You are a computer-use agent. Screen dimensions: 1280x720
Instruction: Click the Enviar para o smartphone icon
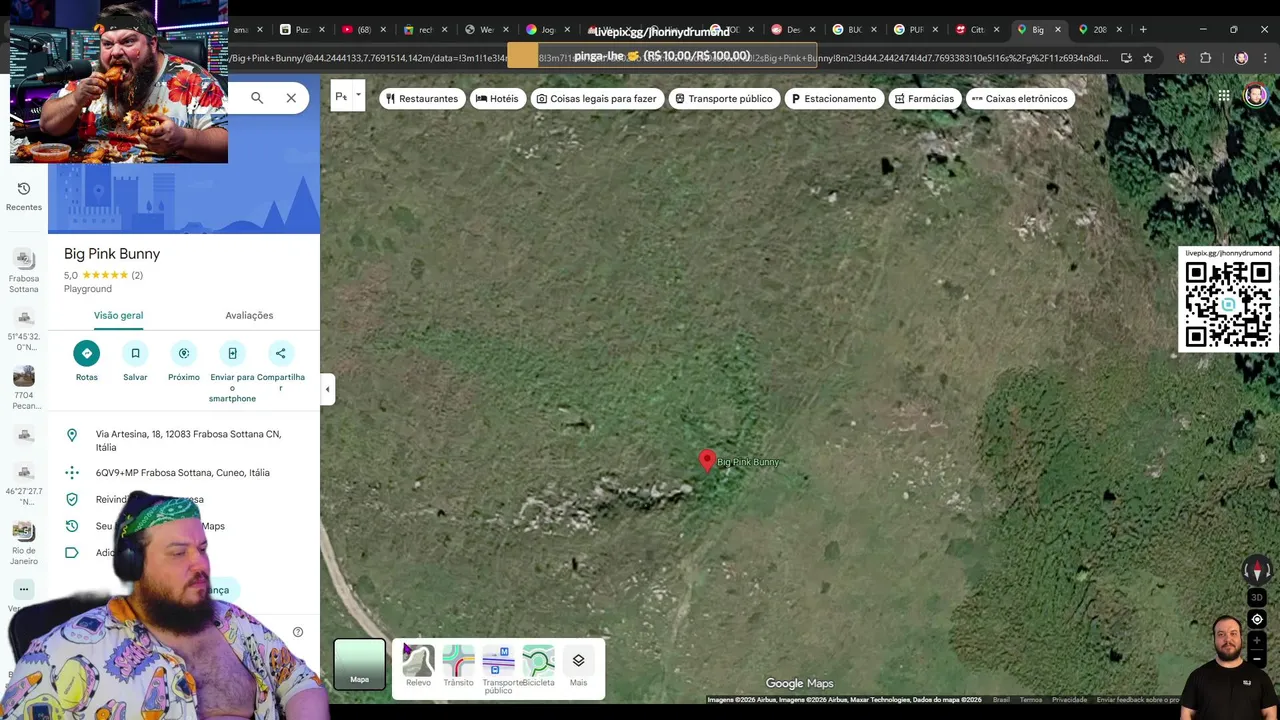tap(232, 353)
